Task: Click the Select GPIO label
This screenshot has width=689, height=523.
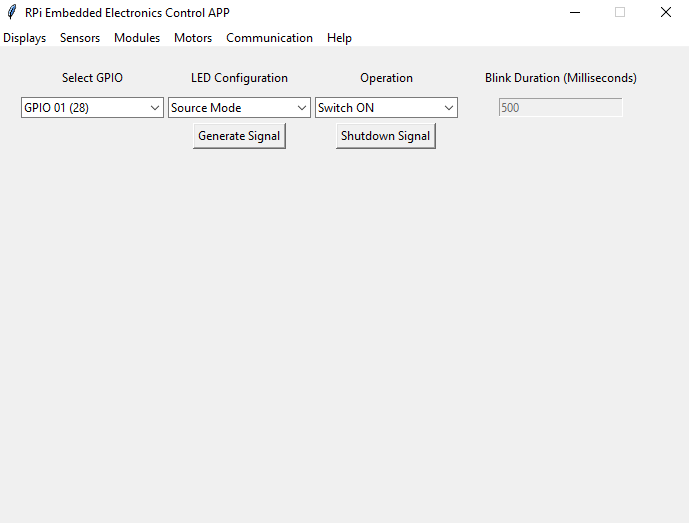Action: click(92, 78)
